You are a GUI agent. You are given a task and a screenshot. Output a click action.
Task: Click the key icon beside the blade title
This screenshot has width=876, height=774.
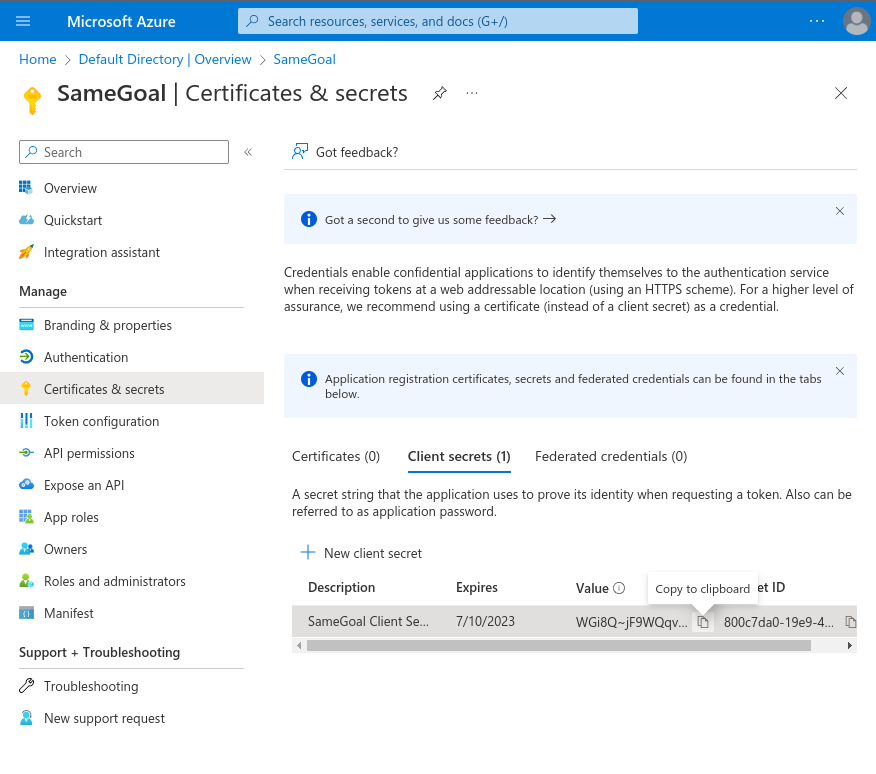[x=32, y=101]
